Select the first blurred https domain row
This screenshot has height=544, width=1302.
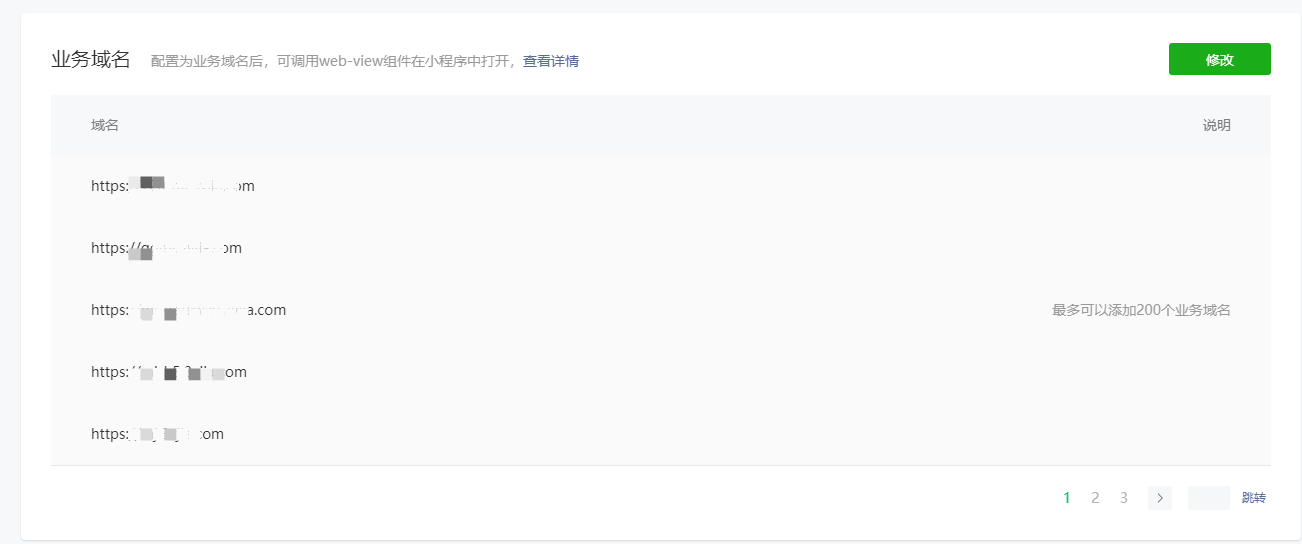click(x=661, y=186)
